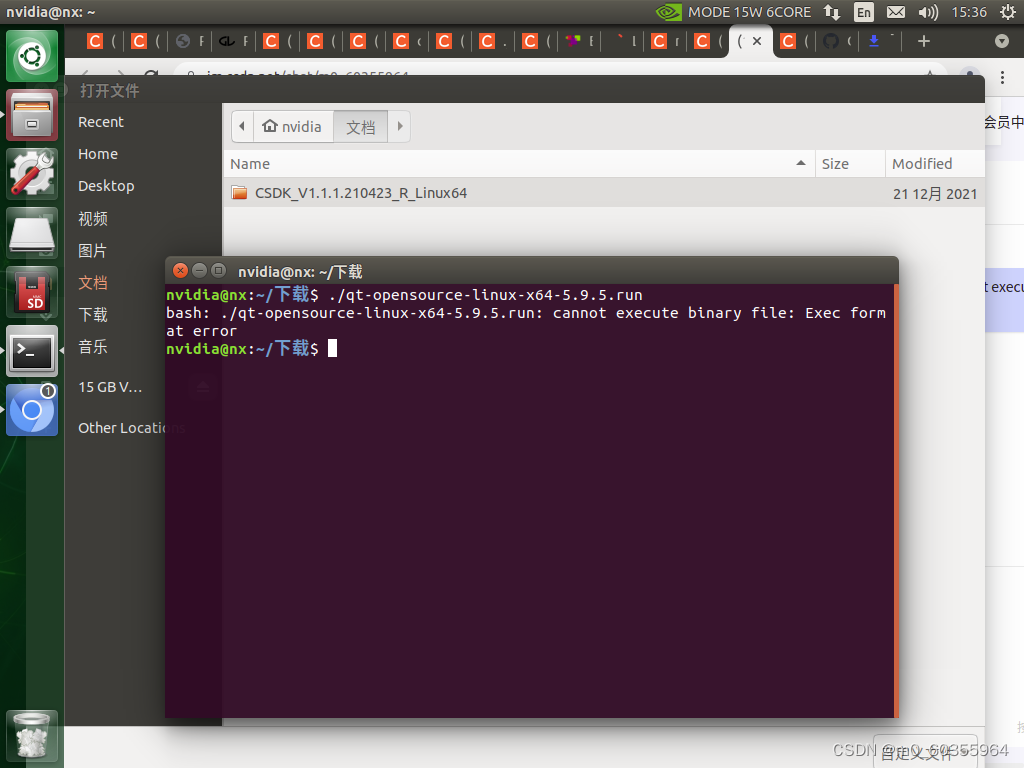
Task: Click nvidia@nx: ~ title in top panel
Action: coord(51,12)
